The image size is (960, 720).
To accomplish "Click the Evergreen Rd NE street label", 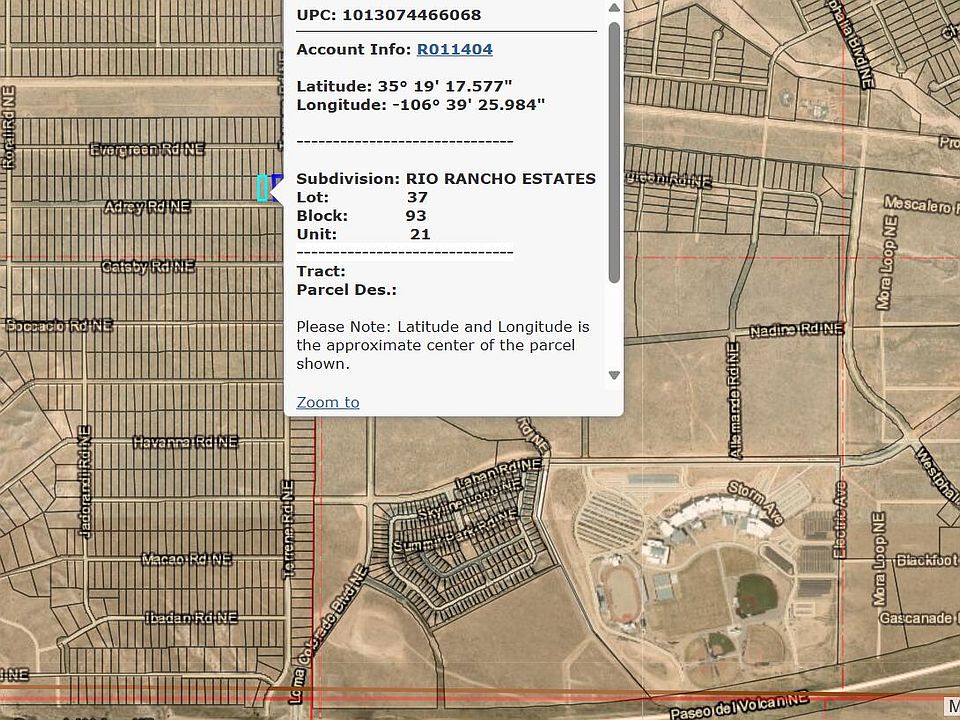I will (x=147, y=149).
